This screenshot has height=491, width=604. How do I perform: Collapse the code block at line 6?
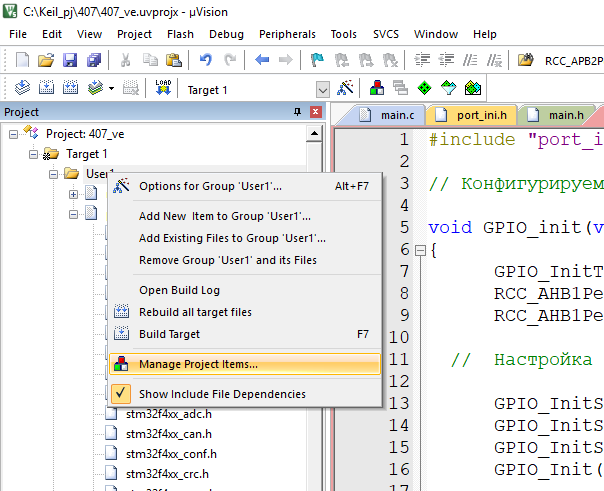point(420,251)
